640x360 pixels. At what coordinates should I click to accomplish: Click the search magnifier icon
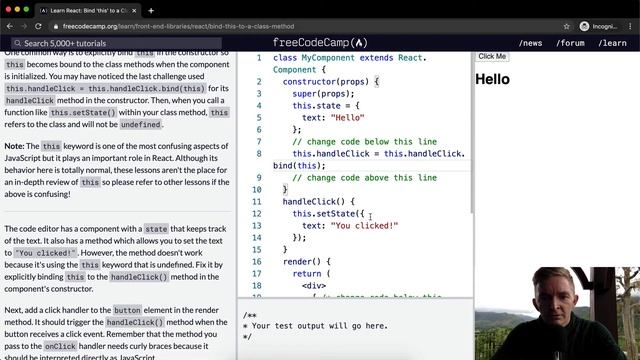pyautogui.click(x=18, y=43)
